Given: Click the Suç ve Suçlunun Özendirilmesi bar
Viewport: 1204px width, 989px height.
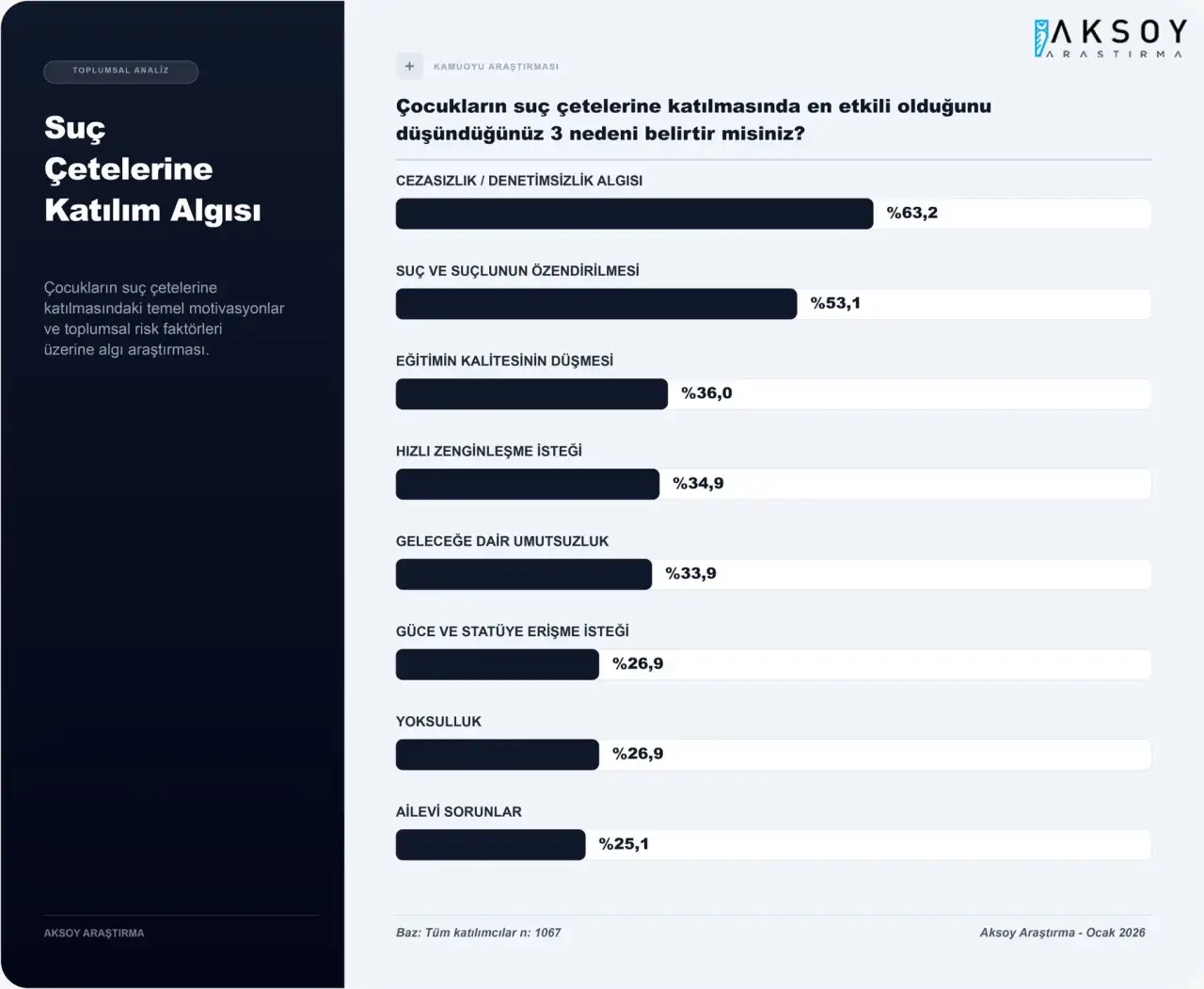Looking at the screenshot, I should coord(595,304).
